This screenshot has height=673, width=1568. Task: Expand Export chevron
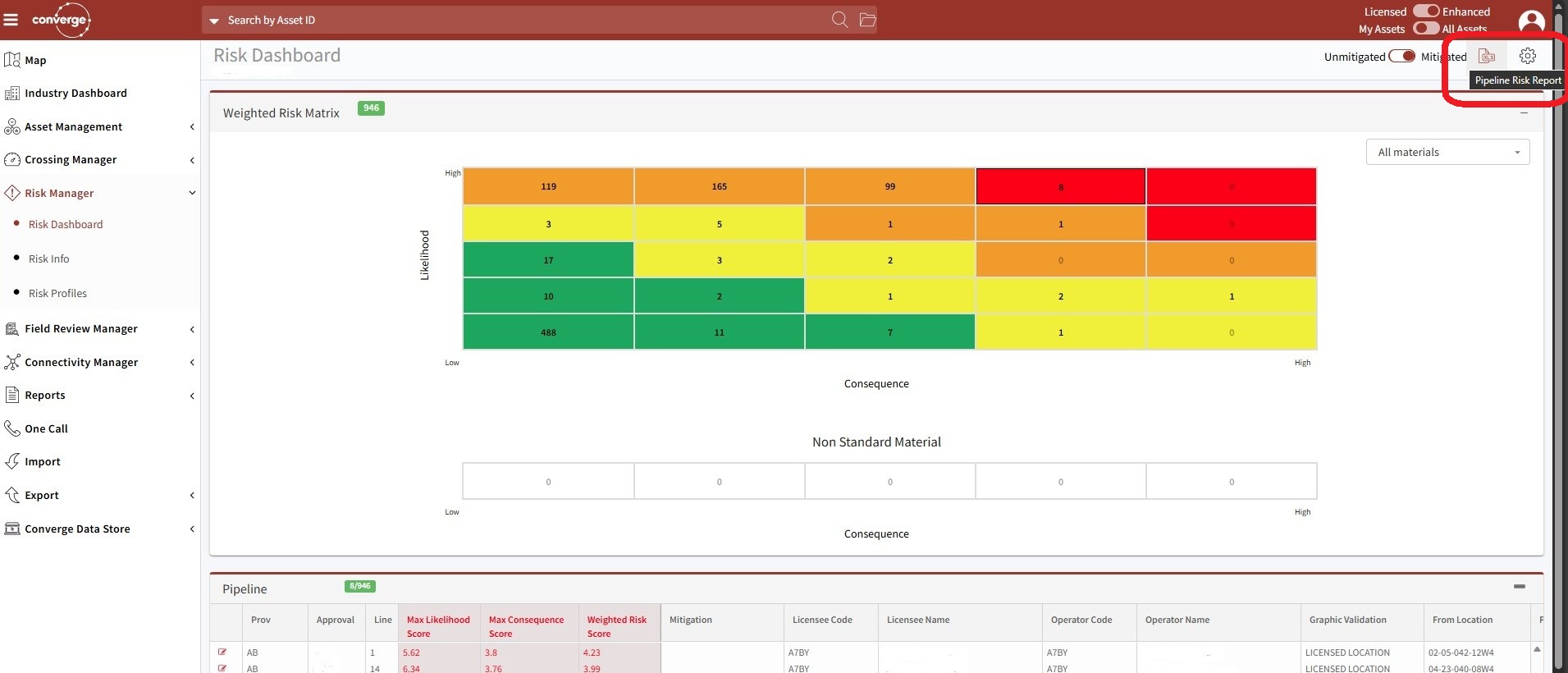192,495
